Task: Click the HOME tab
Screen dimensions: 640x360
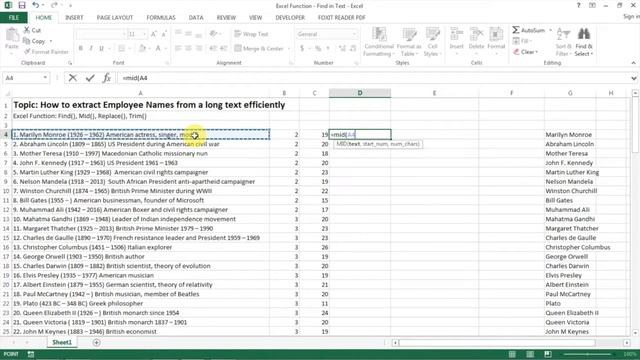Action: pyautogui.click(x=43, y=18)
